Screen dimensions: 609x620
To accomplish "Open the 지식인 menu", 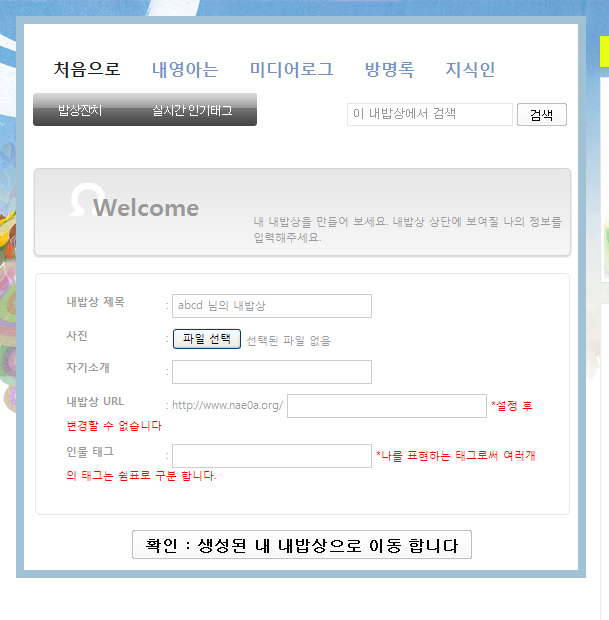I will coord(470,69).
